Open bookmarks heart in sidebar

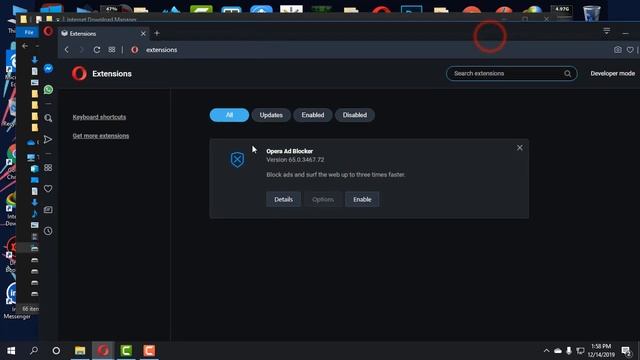point(48,189)
